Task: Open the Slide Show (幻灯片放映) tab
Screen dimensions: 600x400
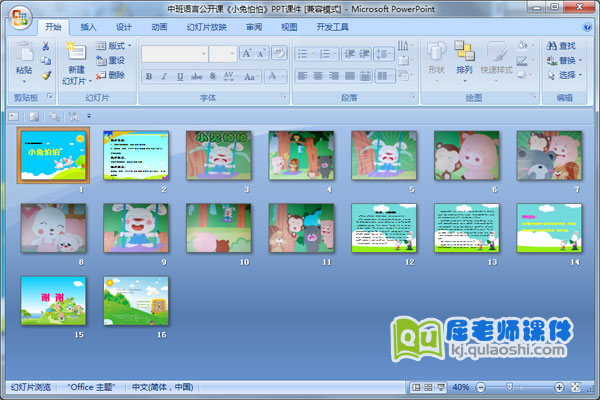Action: coord(207,27)
